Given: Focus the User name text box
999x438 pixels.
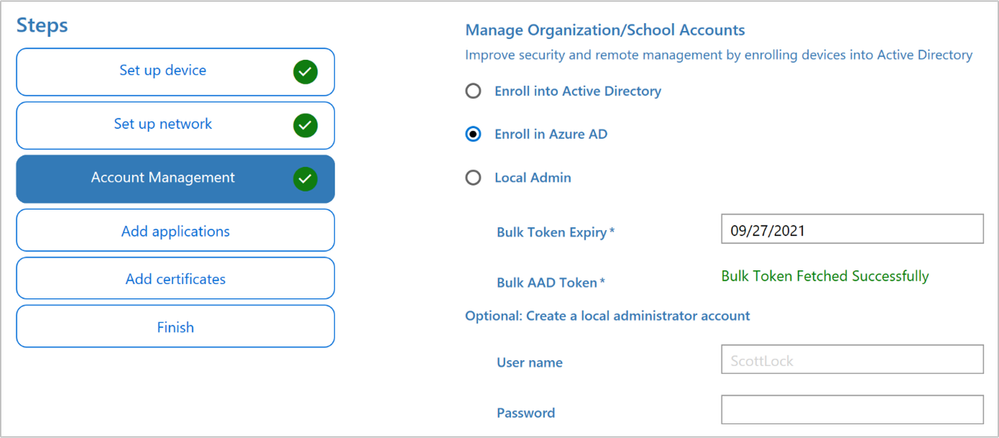Looking at the screenshot, I should [852, 360].
